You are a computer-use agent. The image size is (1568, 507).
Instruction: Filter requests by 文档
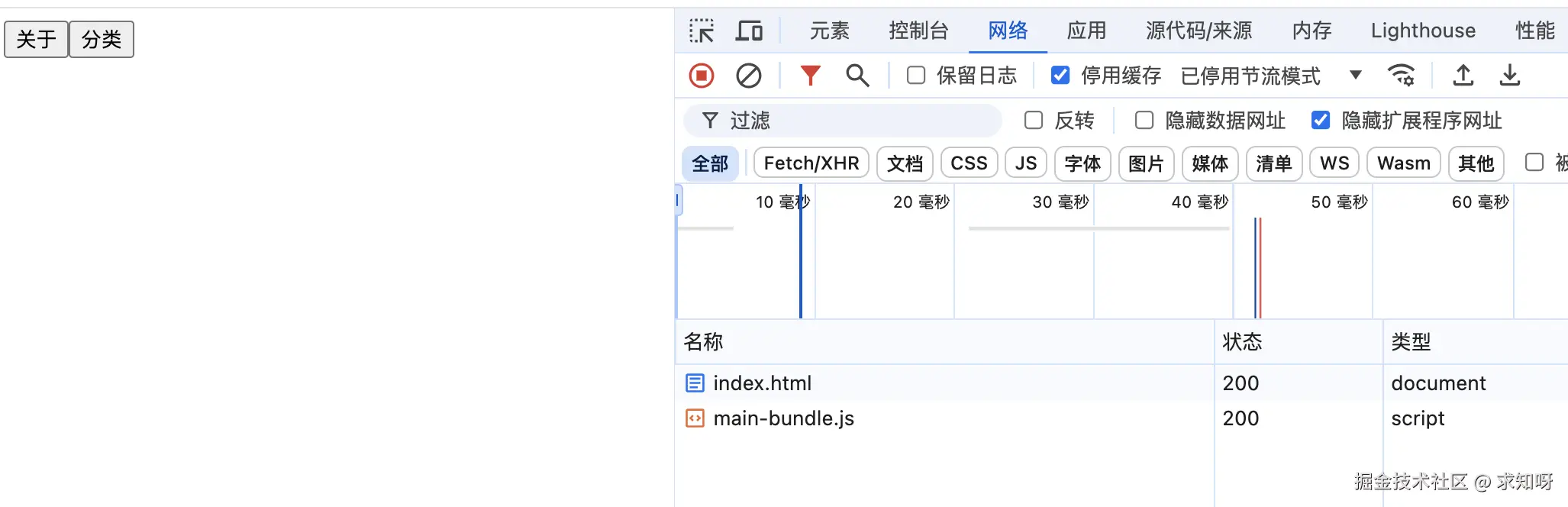point(905,163)
